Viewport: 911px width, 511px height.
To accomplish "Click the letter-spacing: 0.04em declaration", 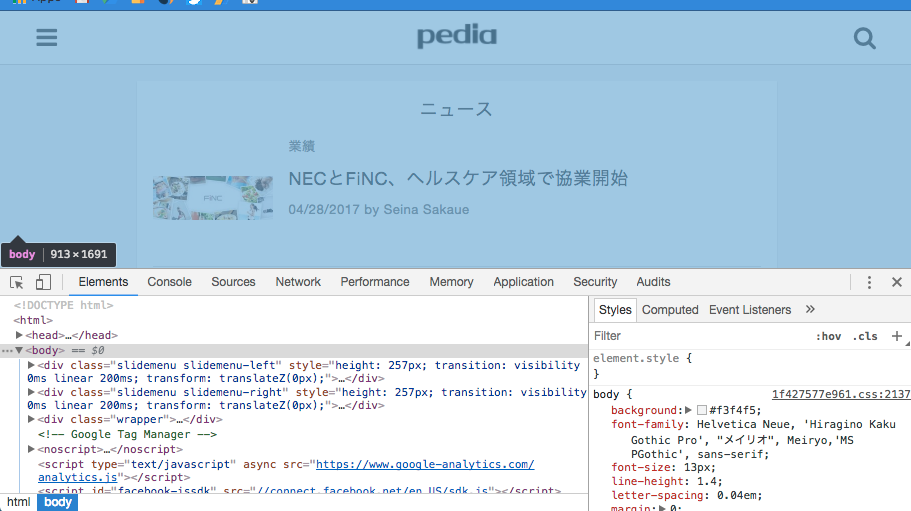I will [687, 495].
